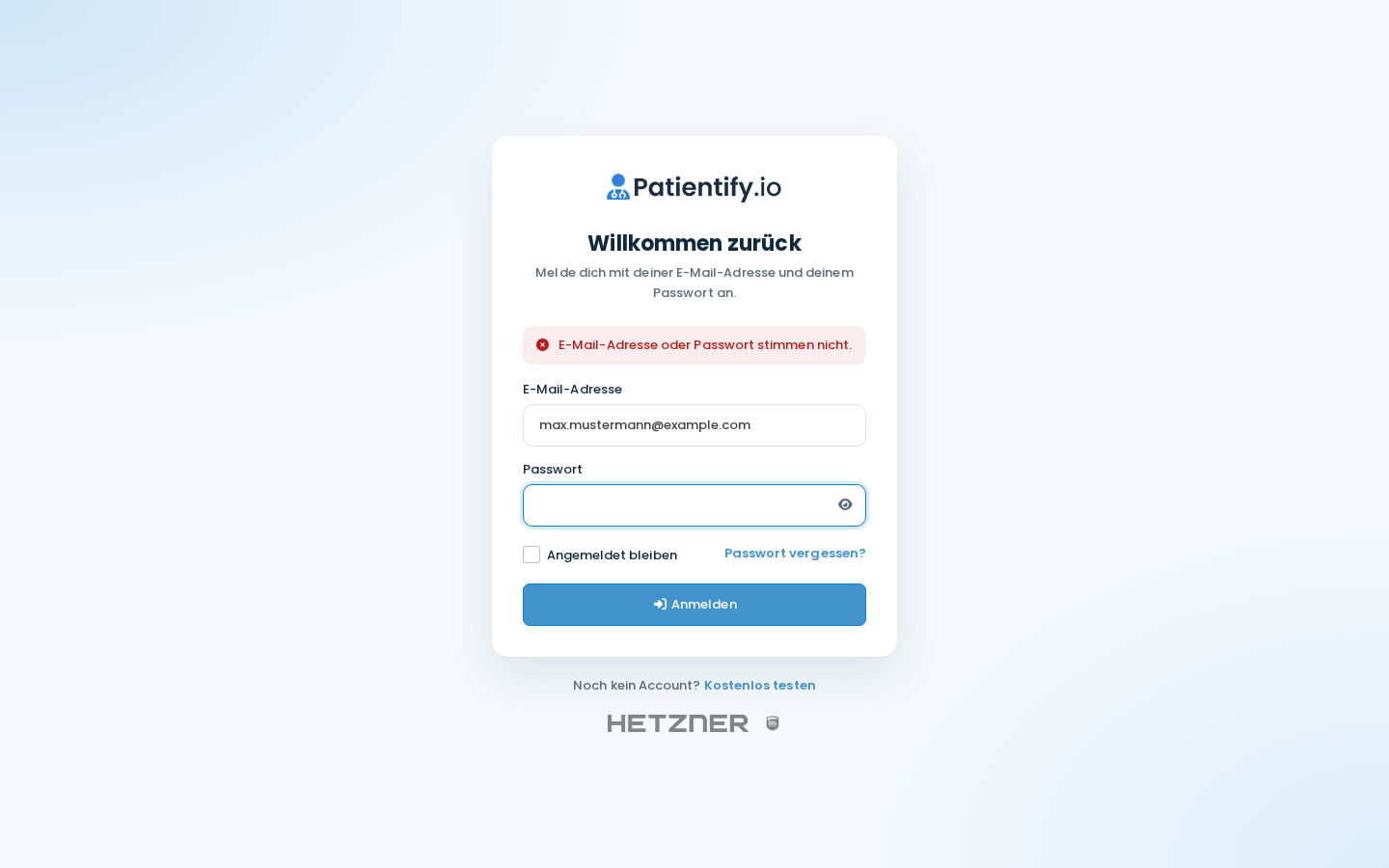Open the Passwort vergessen? link
Screen dimensions: 1389x868
(795, 554)
